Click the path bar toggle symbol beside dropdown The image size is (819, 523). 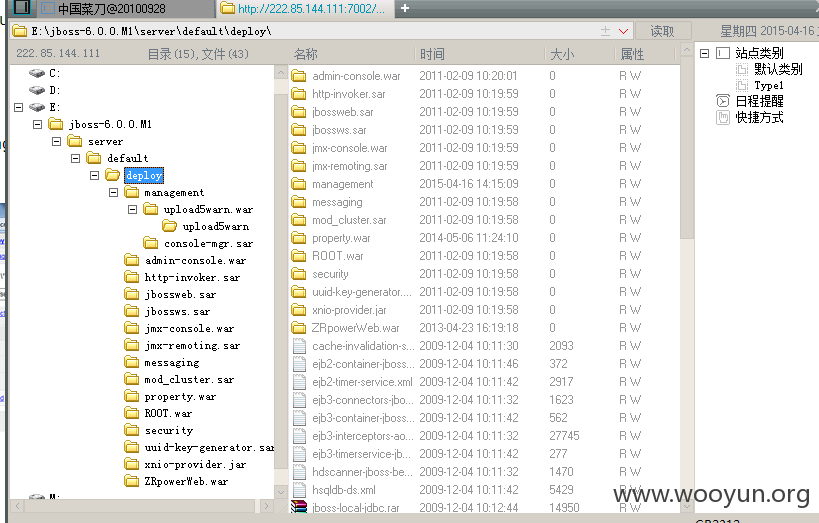coord(605,31)
